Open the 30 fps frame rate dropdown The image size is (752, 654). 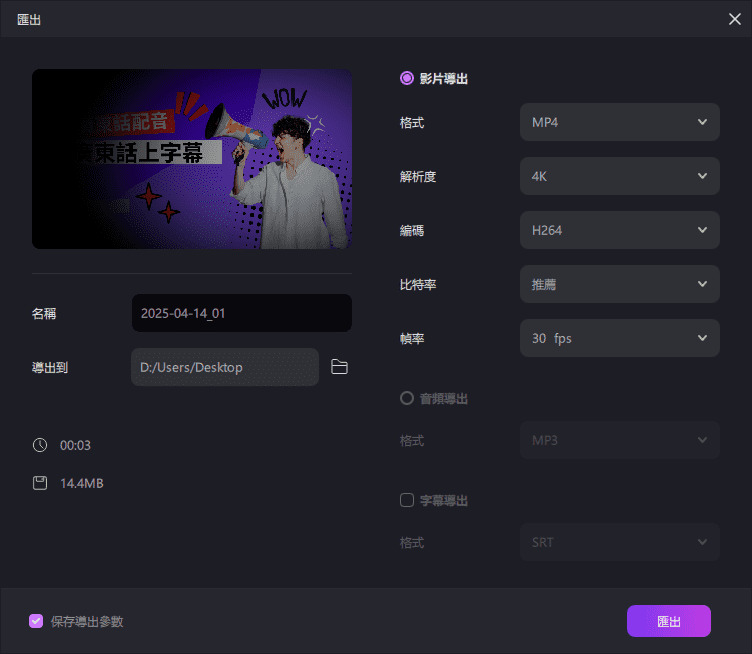coord(619,338)
